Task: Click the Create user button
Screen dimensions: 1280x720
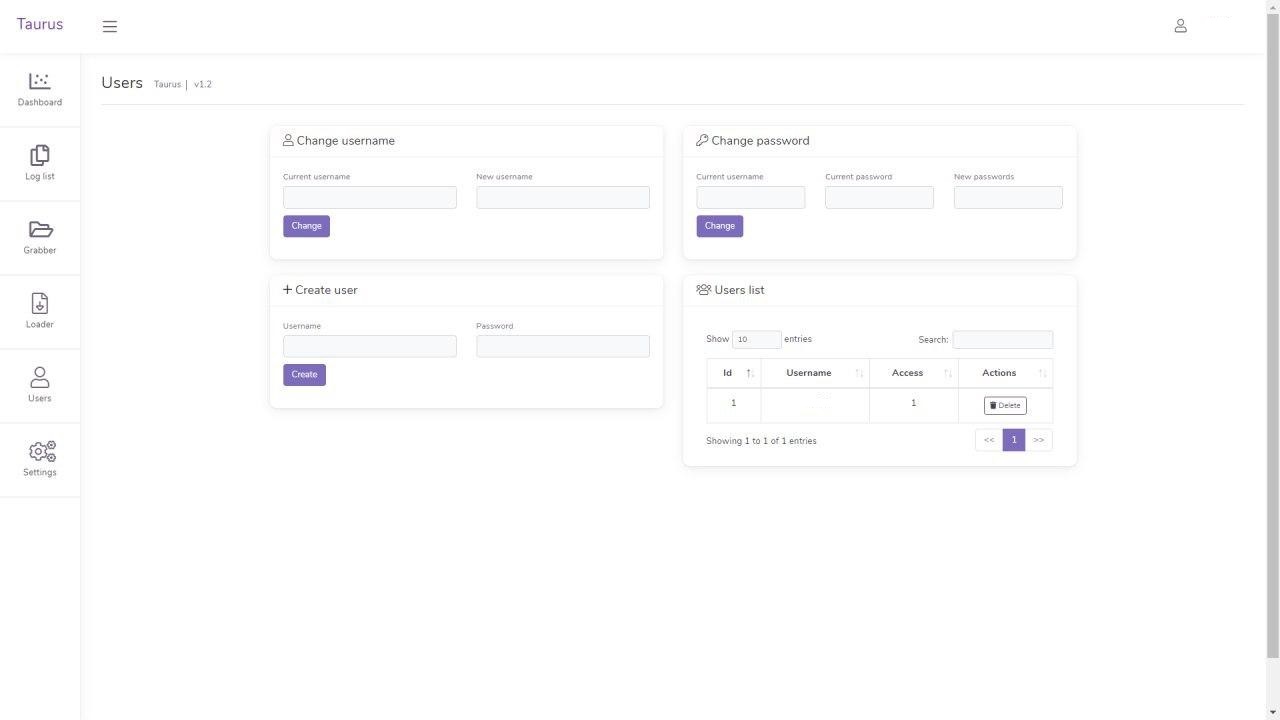Action: [x=304, y=375]
